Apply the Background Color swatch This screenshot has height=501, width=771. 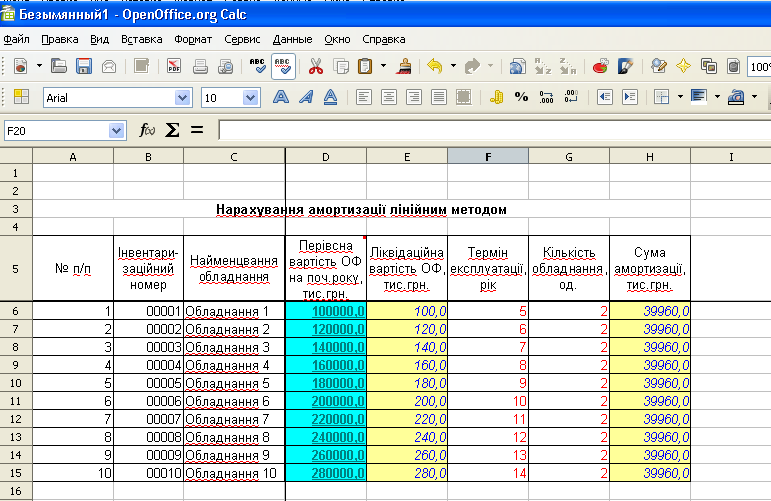pos(699,97)
